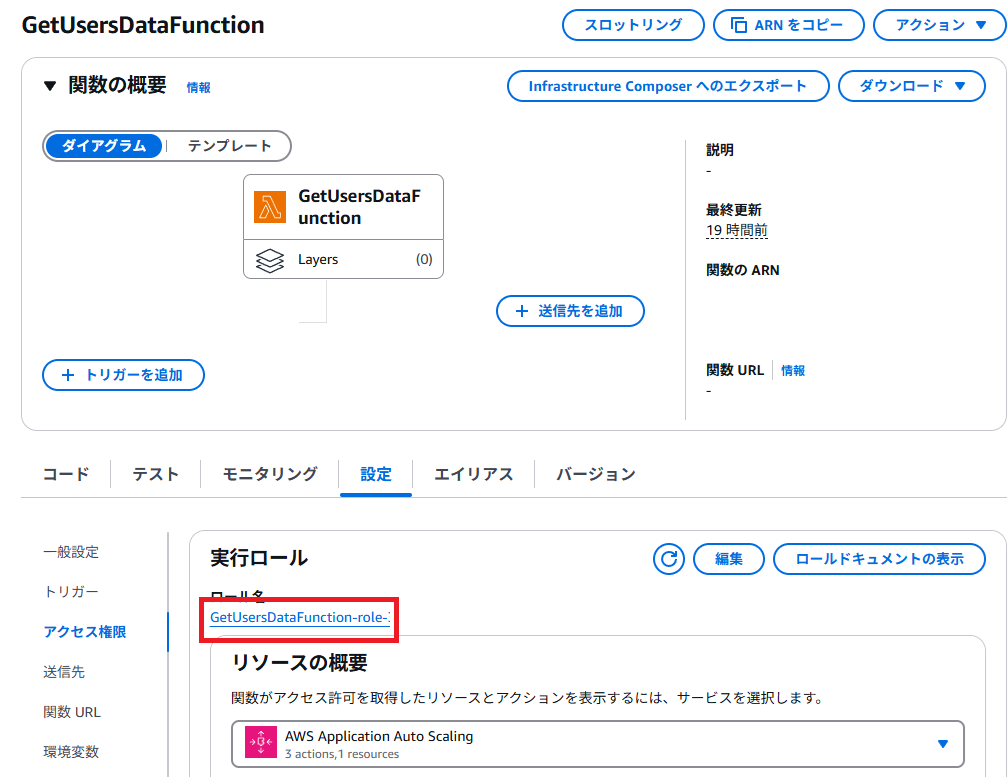Image resolution: width=1008 pixels, height=777 pixels.
Task: Open the アクション dropdown menu
Action: click(940, 25)
